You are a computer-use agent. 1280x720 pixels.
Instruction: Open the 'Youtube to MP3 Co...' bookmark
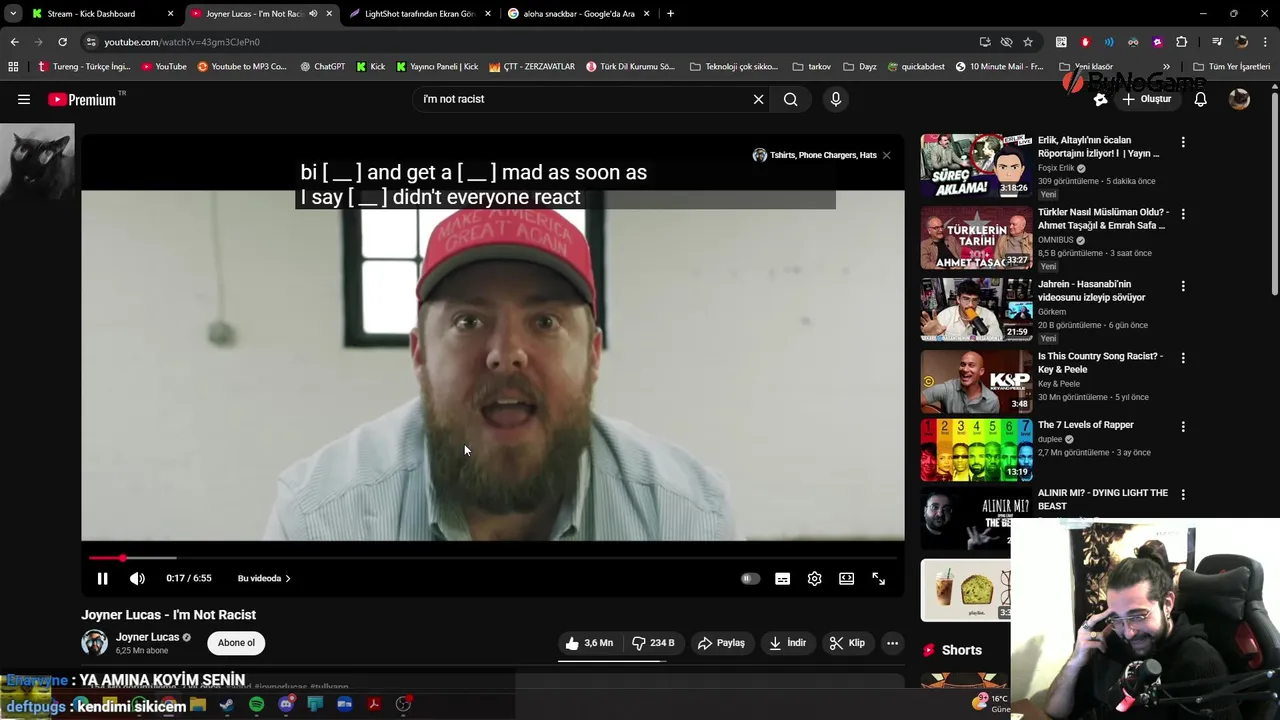(242, 67)
